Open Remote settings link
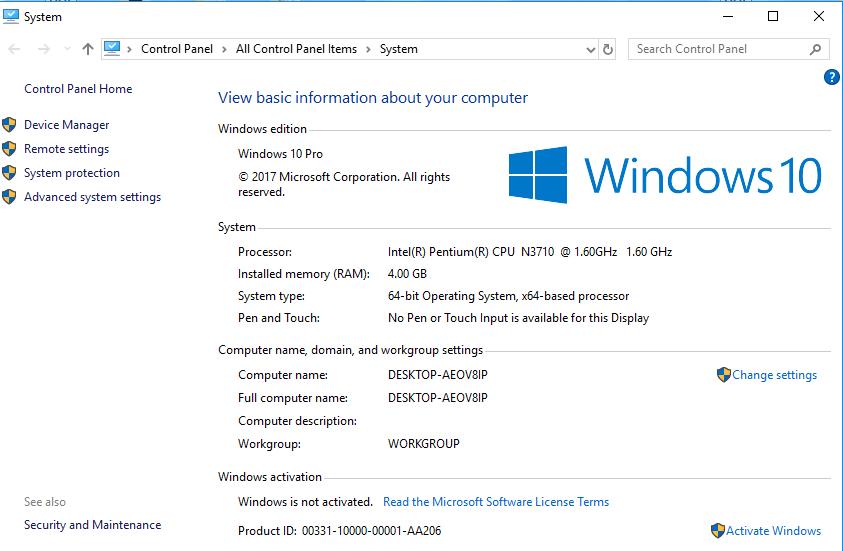This screenshot has height=551, width=843. (x=66, y=149)
